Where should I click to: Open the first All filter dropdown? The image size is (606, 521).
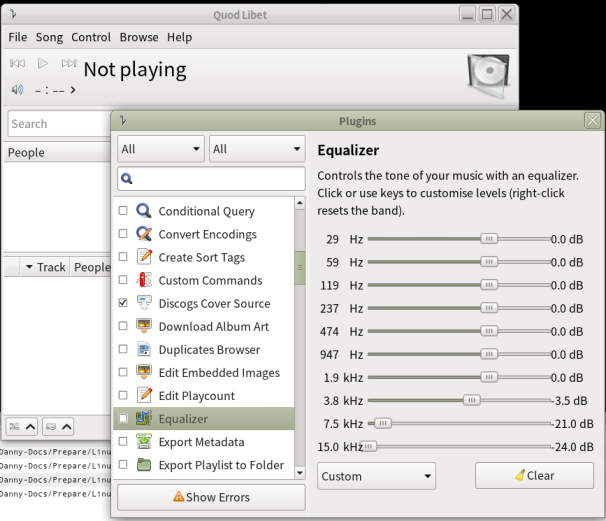coord(160,149)
